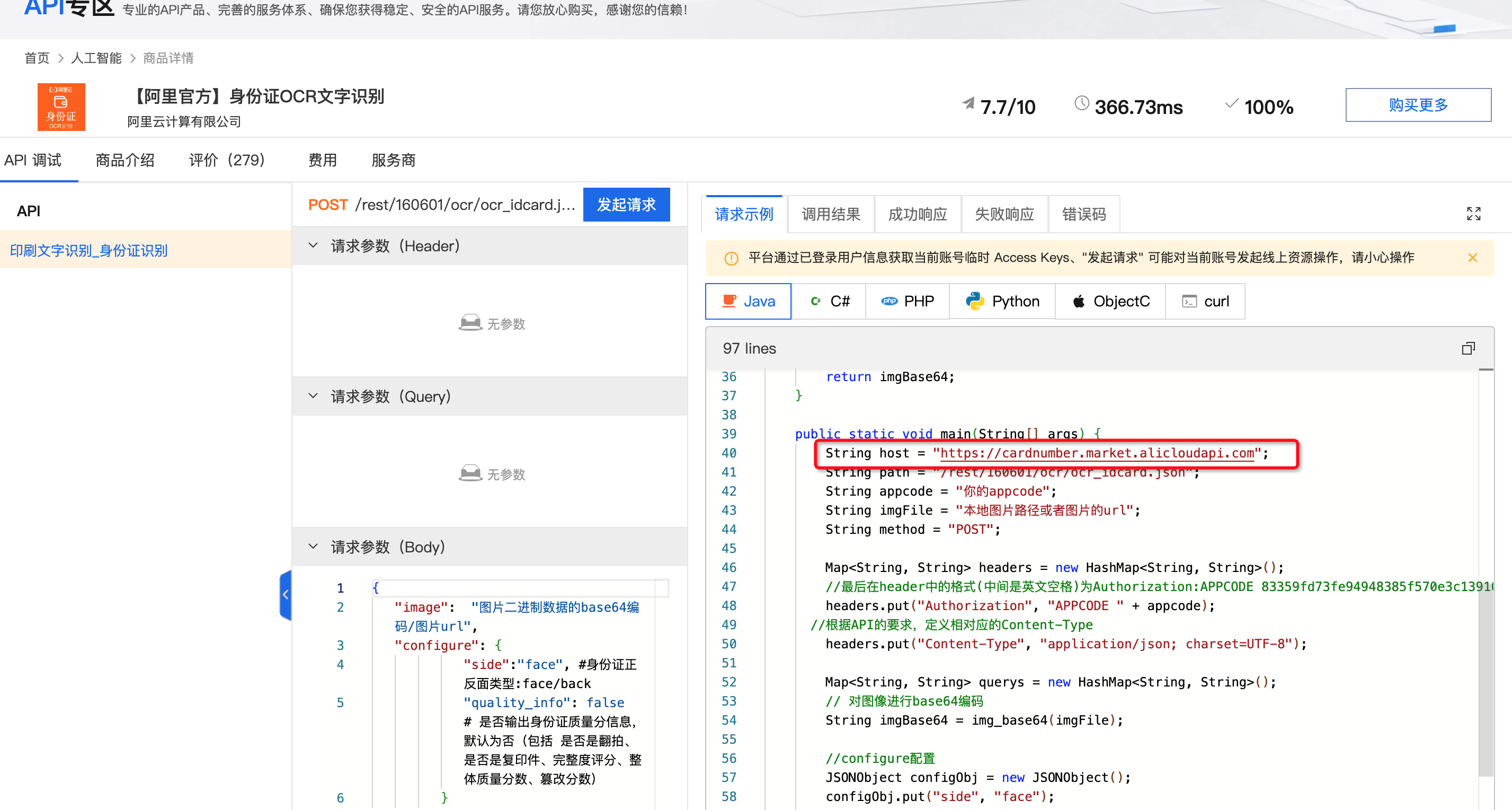
Task: Click code line 44 method POST
Action: point(912,529)
